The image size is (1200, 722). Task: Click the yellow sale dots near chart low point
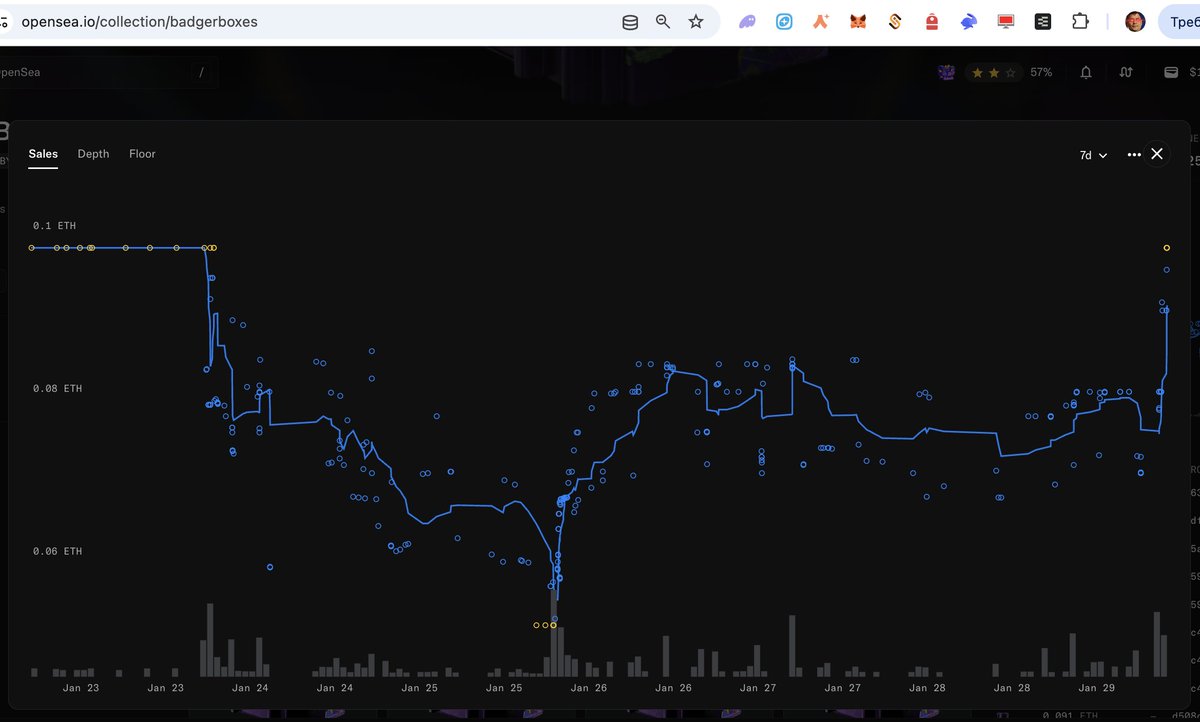coord(545,625)
